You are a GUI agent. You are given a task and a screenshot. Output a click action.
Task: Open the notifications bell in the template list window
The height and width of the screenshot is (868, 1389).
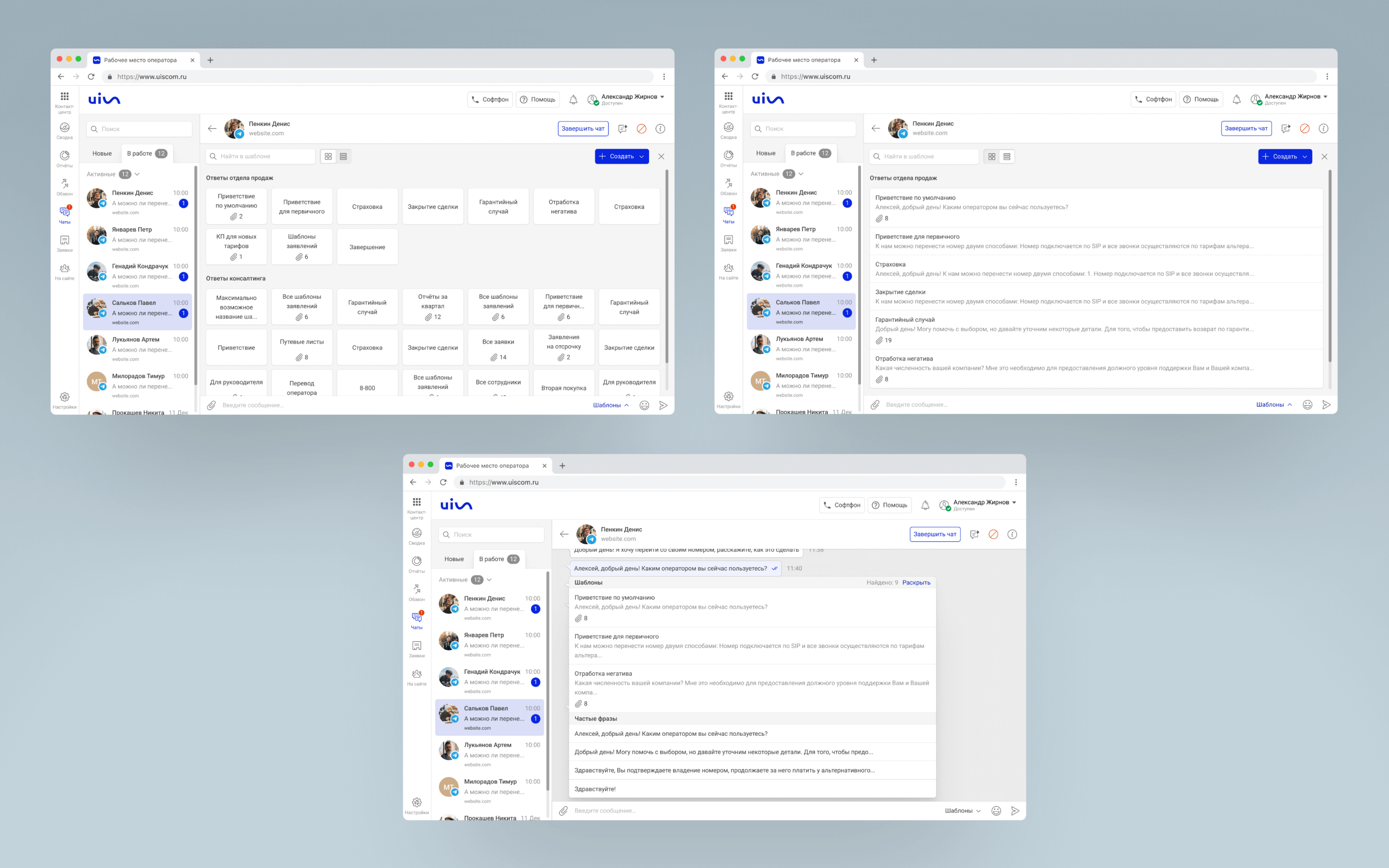1236,100
